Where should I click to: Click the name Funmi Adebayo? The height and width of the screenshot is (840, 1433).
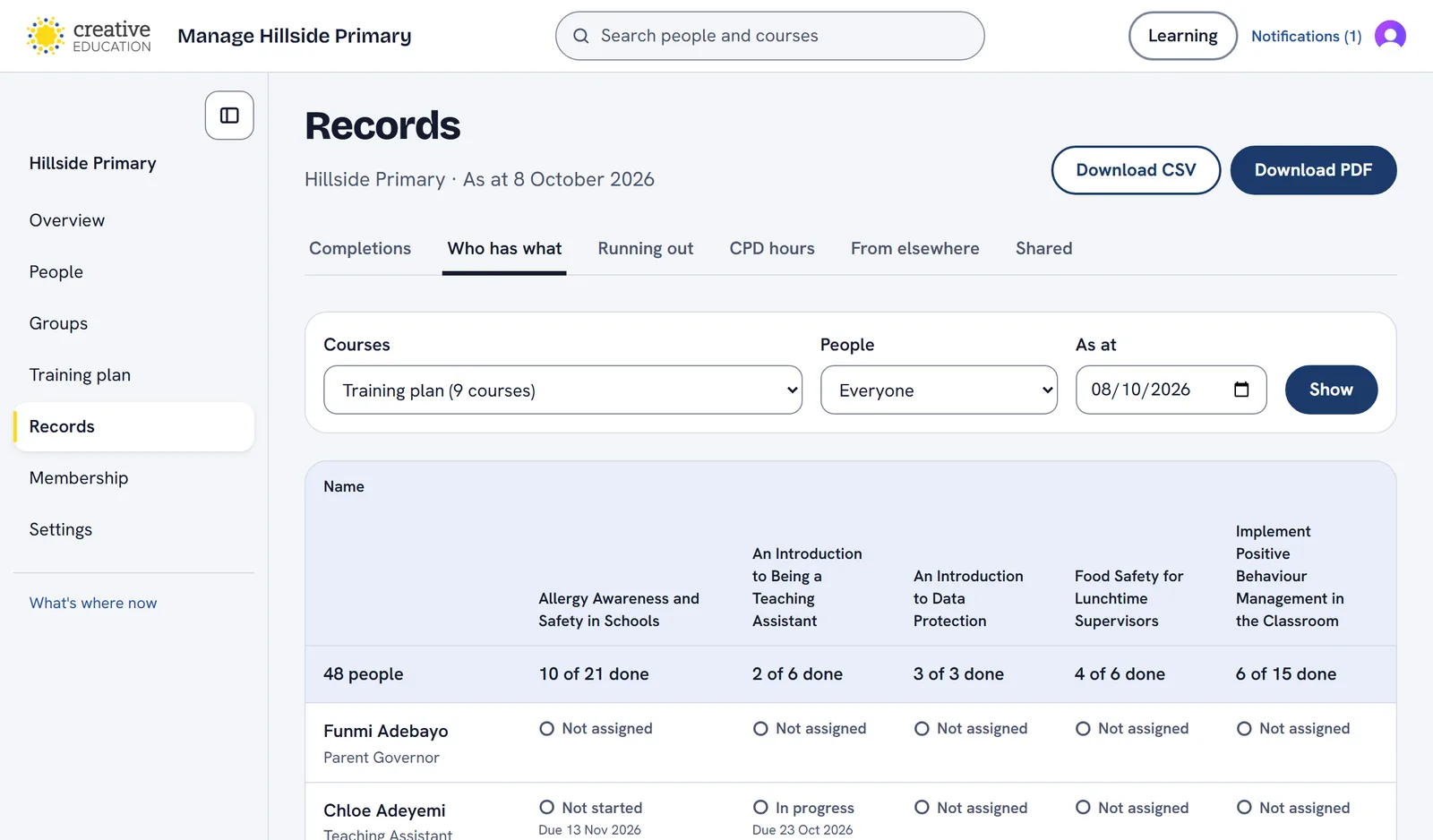click(x=386, y=731)
